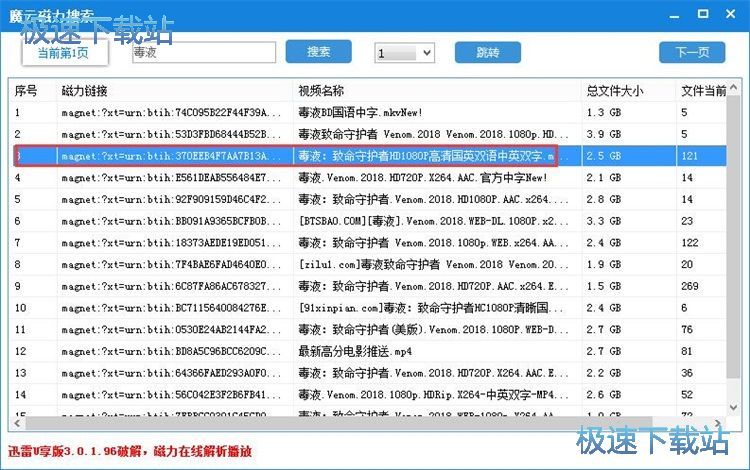Select row 毒液.Venom.2018.1080p.HDRip.X264-中英双字
The width and height of the screenshot is (750, 470).
(433, 395)
